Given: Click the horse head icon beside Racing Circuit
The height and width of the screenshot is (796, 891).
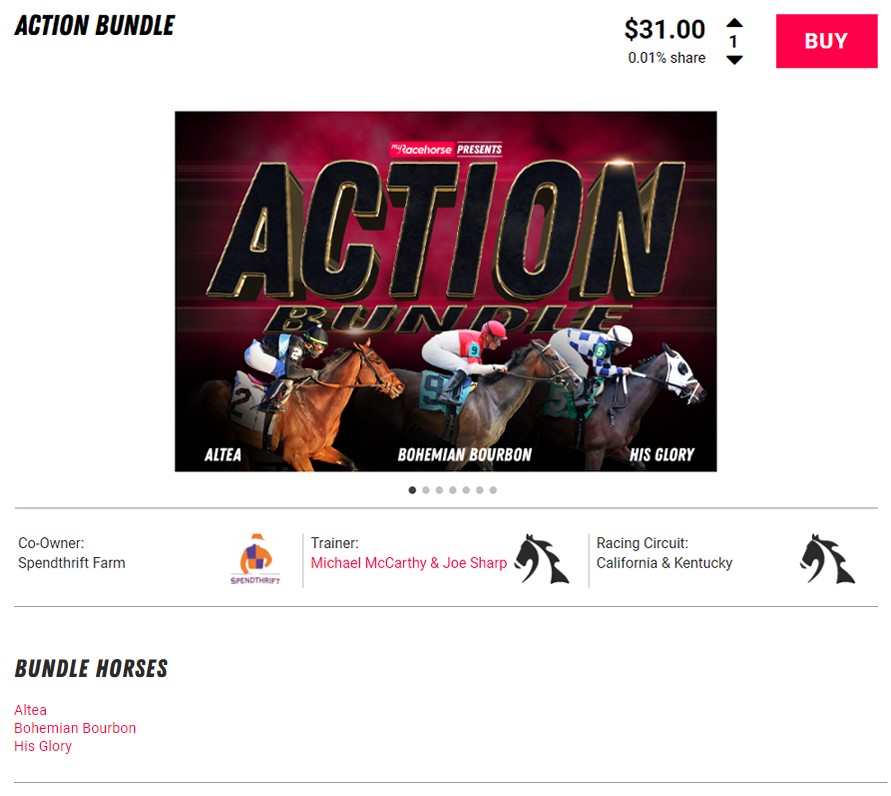Looking at the screenshot, I should click(x=827, y=559).
